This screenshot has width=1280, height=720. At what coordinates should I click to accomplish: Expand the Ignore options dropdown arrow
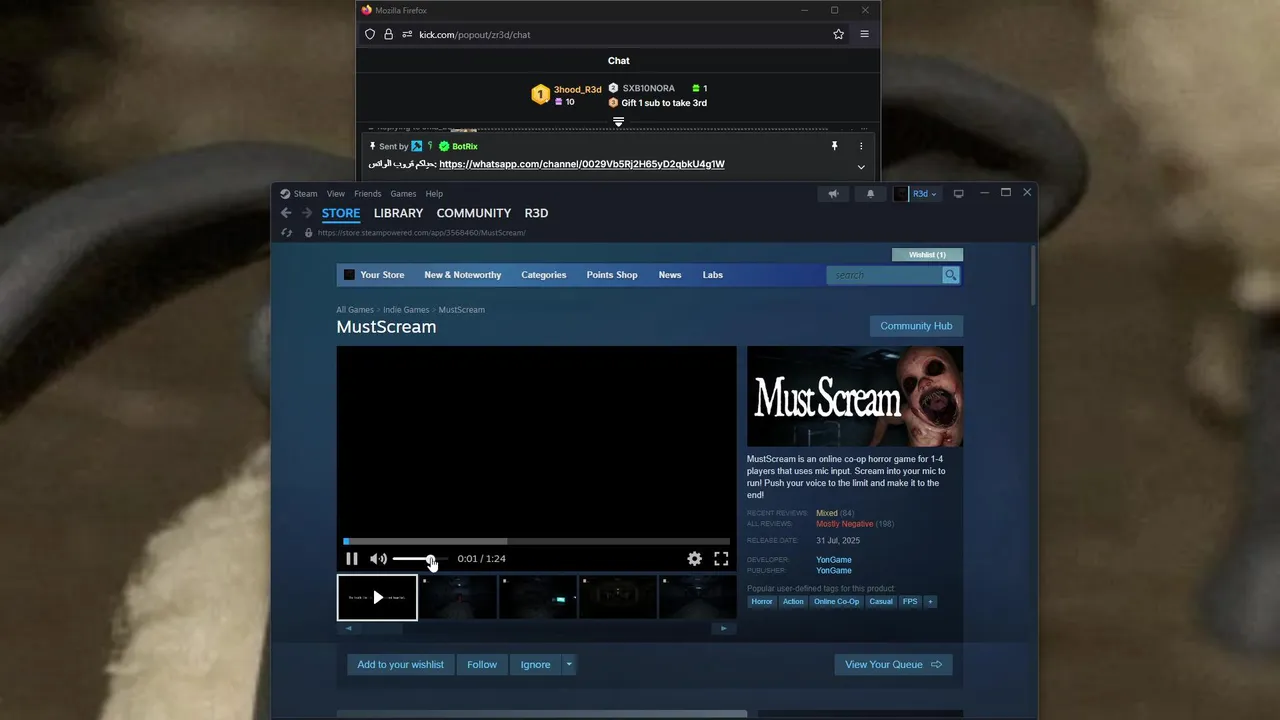pyautogui.click(x=569, y=664)
